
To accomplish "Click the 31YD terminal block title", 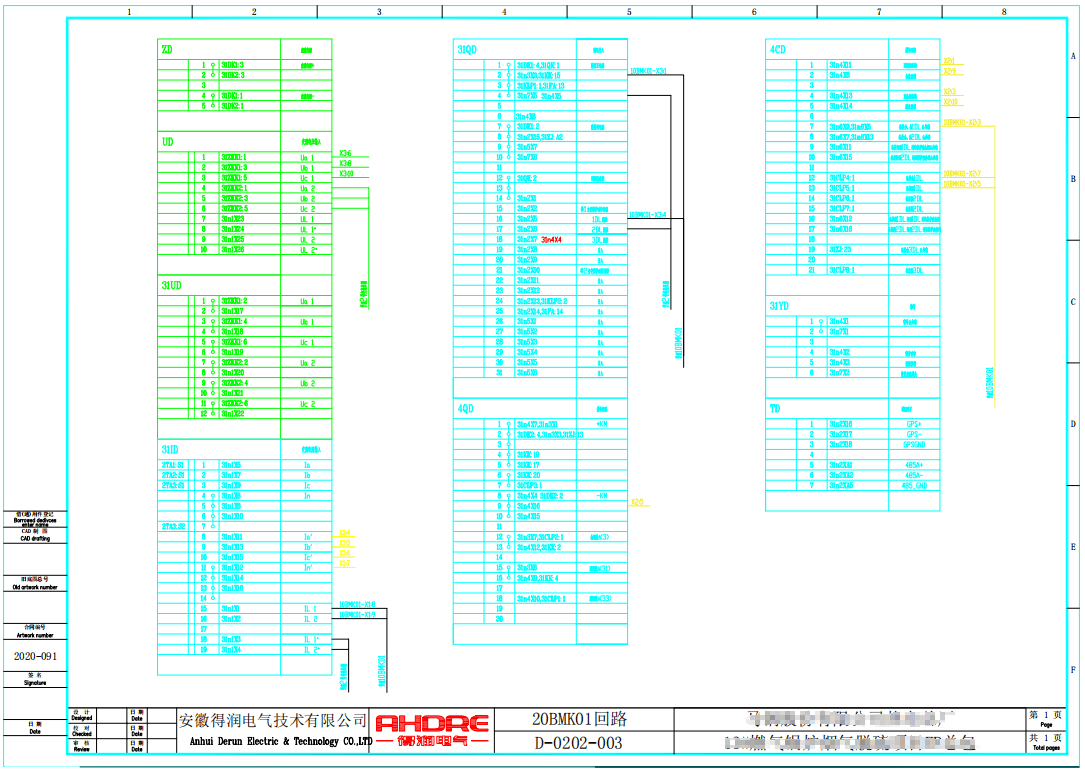I will 779,306.
